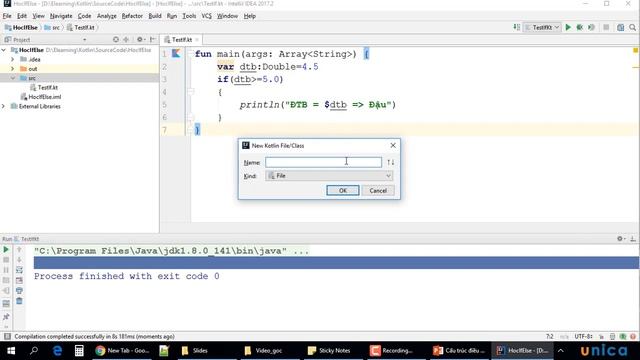The image size is (640, 360).
Task: Click Kotlin run gutter icon on line 1
Action: [176, 53]
